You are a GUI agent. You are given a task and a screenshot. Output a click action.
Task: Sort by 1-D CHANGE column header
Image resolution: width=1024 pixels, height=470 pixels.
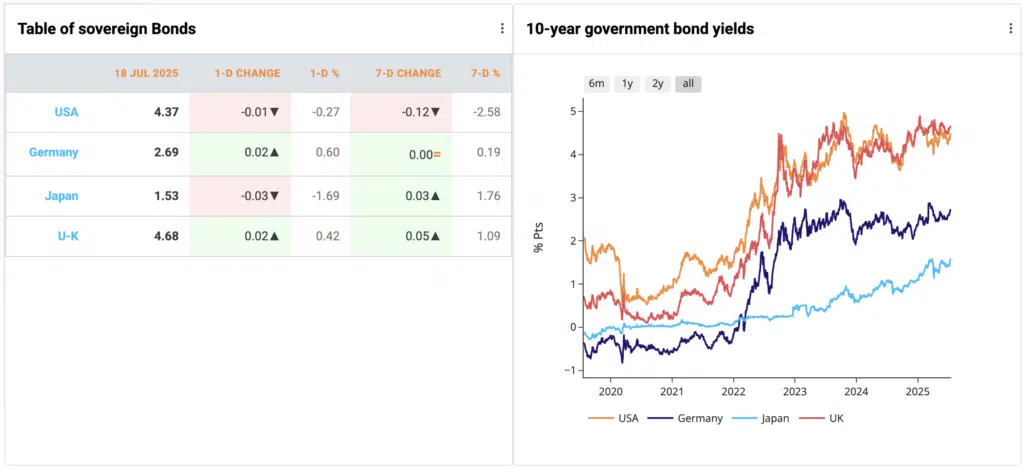pos(248,73)
